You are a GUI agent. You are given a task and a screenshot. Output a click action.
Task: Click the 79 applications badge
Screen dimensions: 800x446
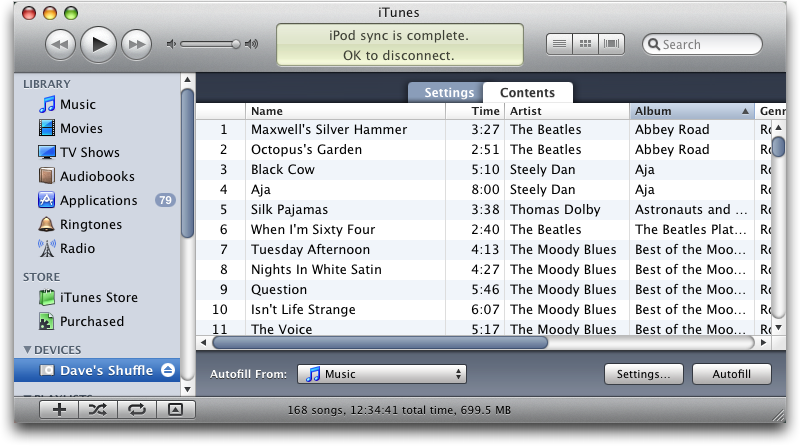165,201
